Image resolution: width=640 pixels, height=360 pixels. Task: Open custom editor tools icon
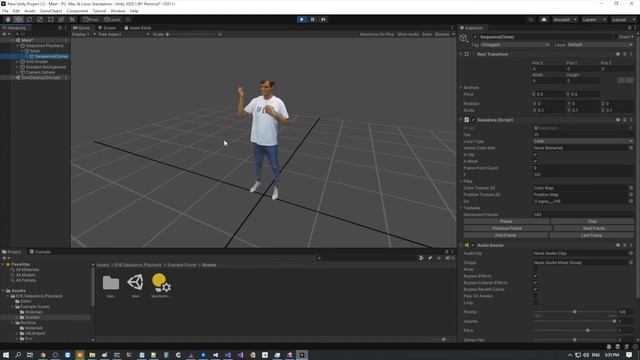(72, 20)
